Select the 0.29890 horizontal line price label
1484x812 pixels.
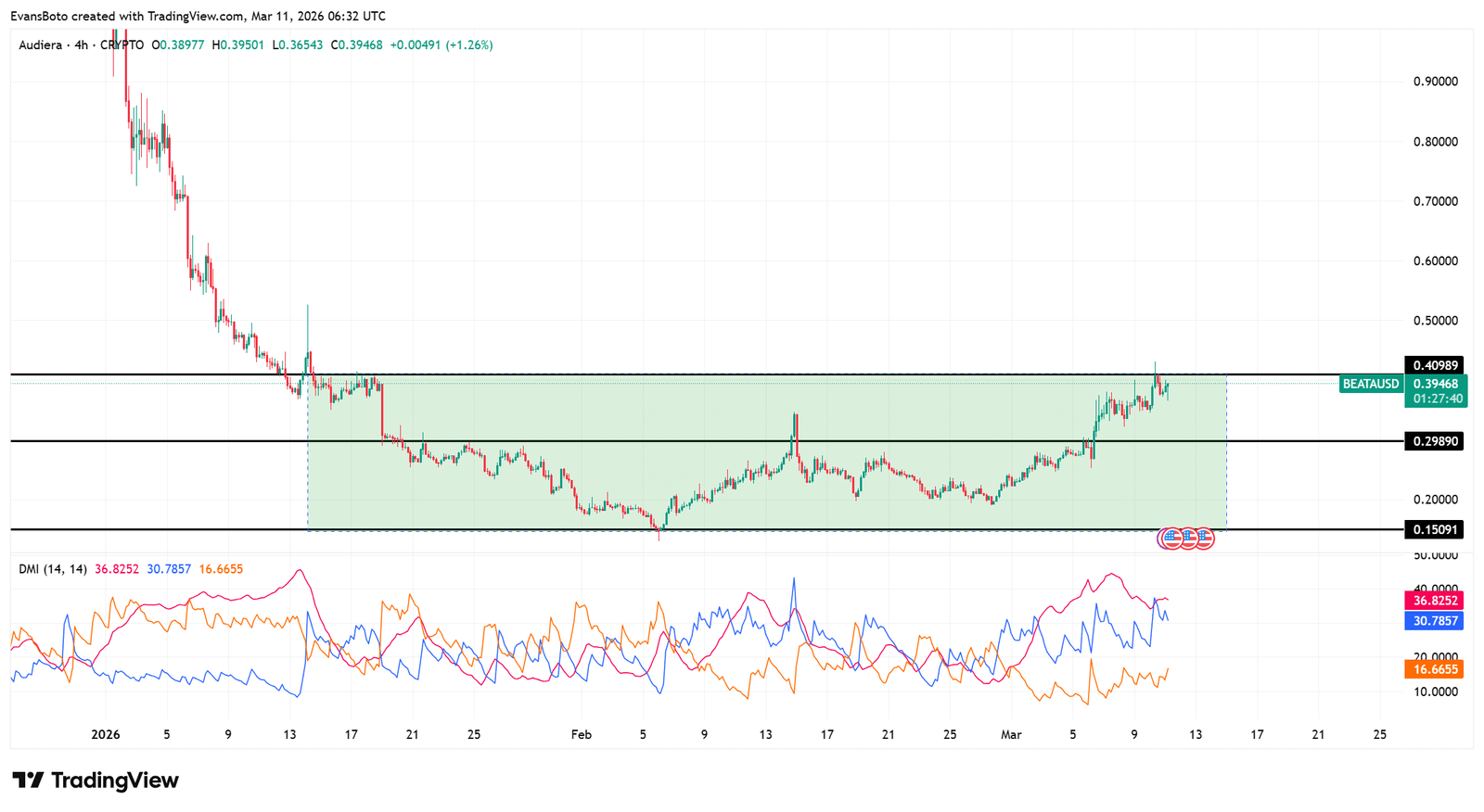click(x=1434, y=441)
